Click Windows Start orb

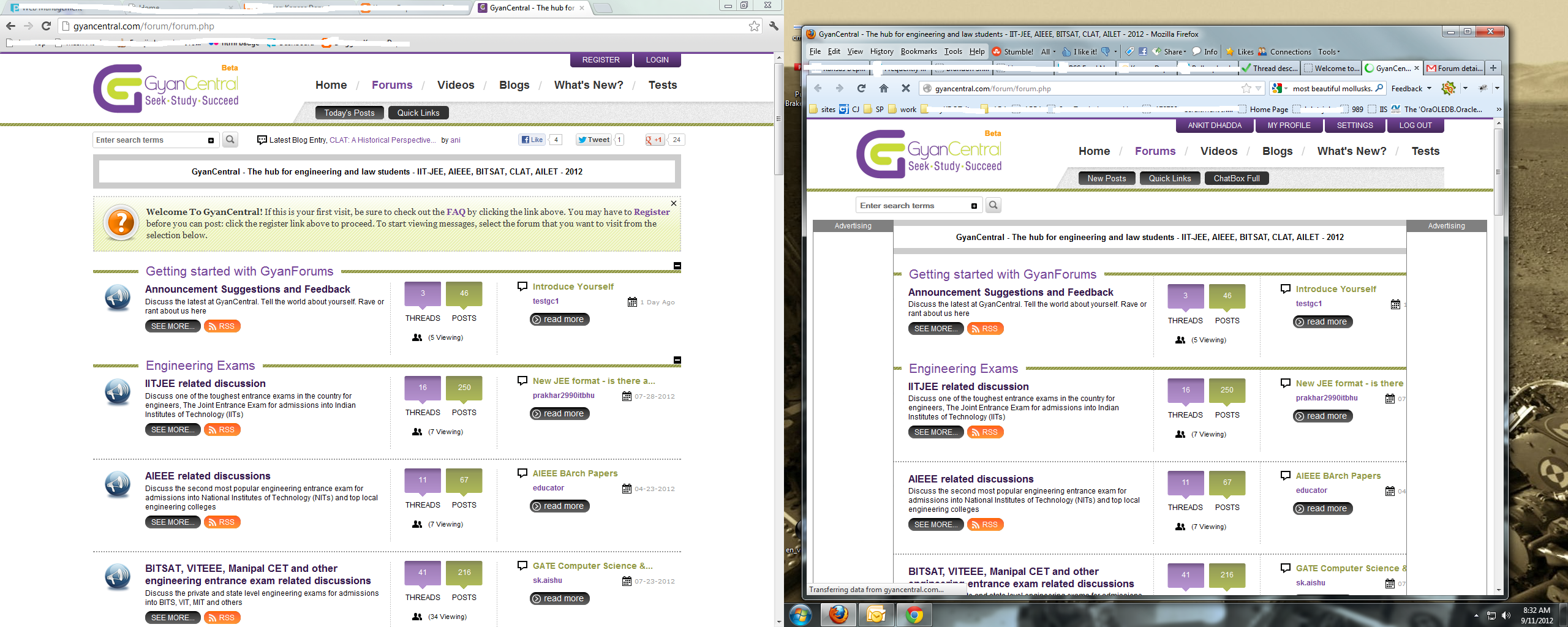coord(801,614)
